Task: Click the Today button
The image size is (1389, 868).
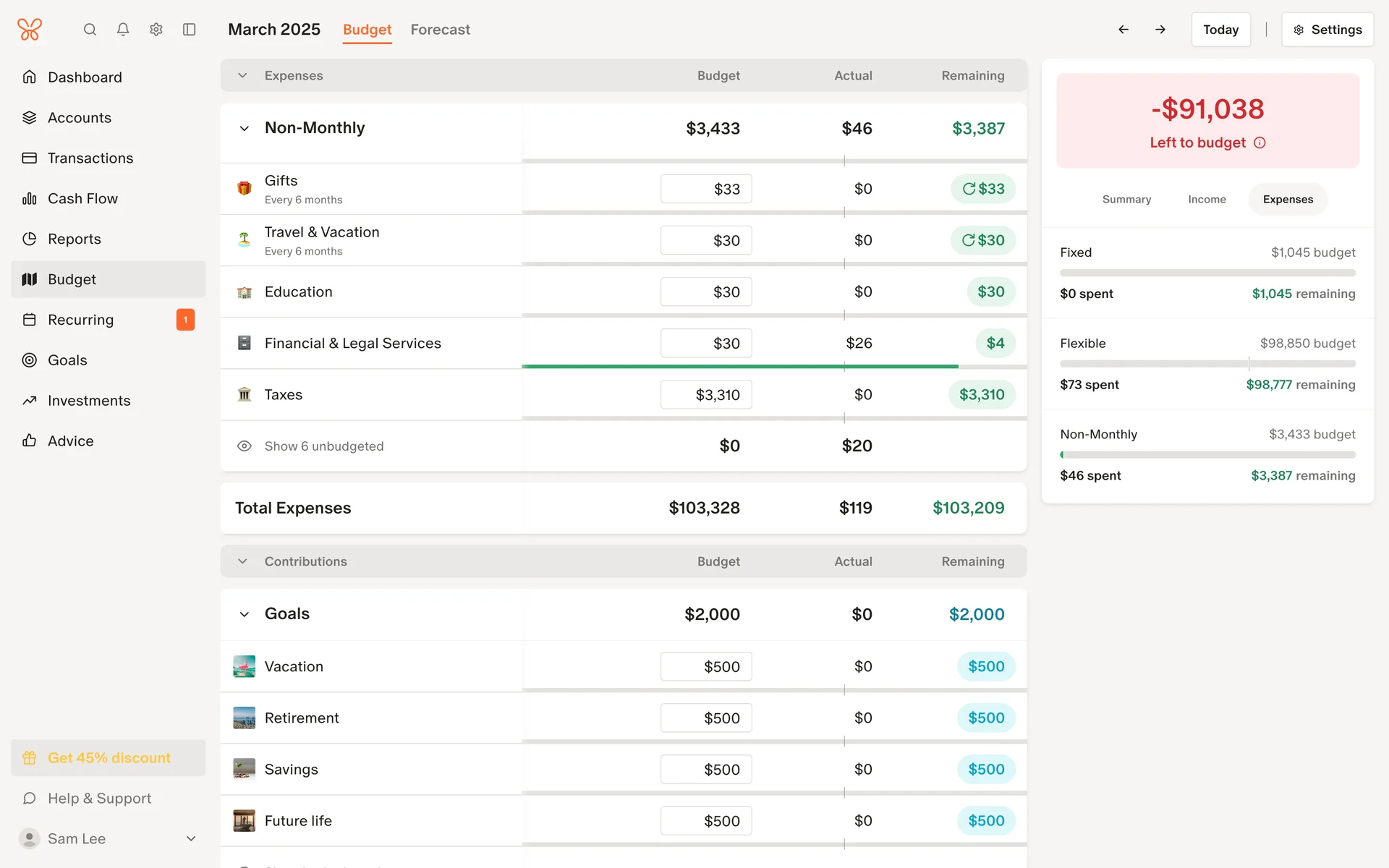Action: (x=1220, y=30)
